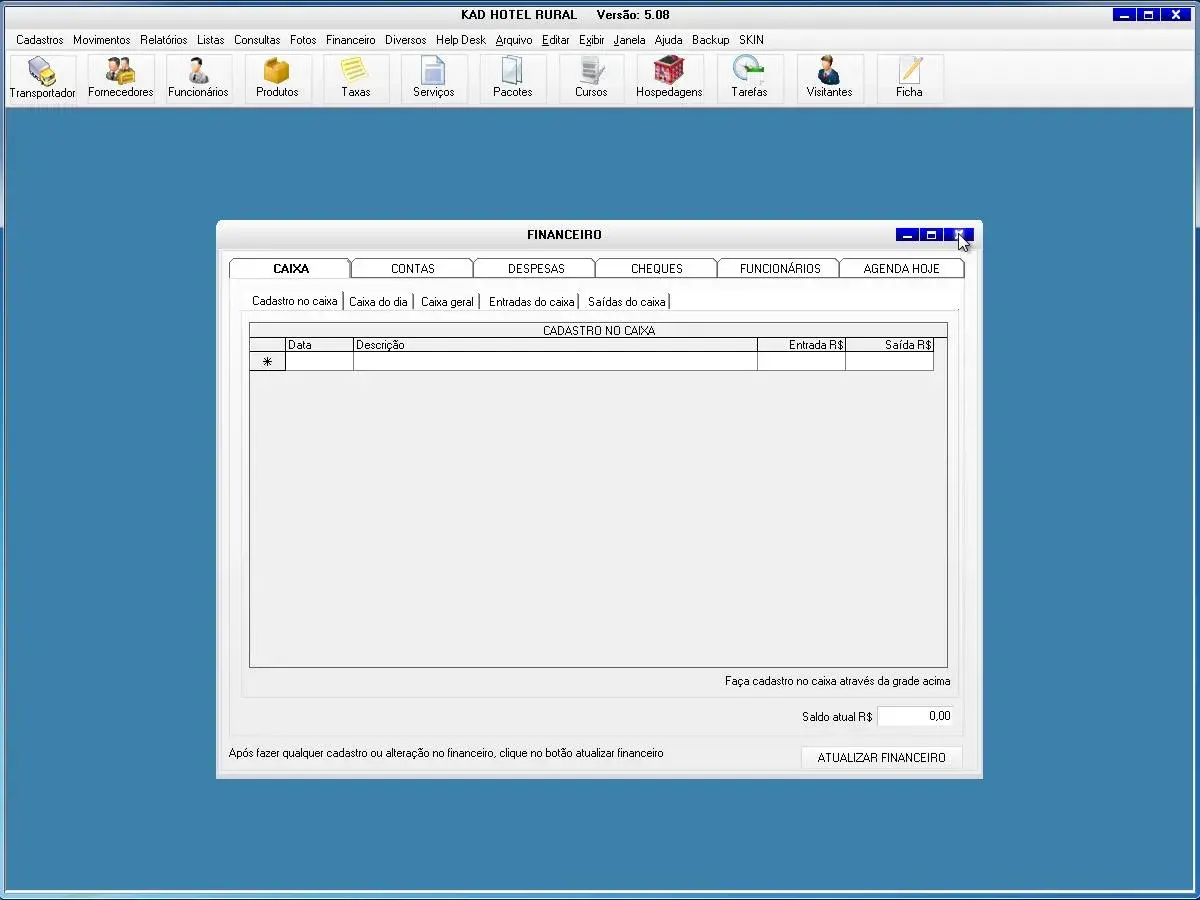Screen dimensions: 1200x900
Task: Click the empty Saída R$ cell
Action: pyautogui.click(x=889, y=362)
